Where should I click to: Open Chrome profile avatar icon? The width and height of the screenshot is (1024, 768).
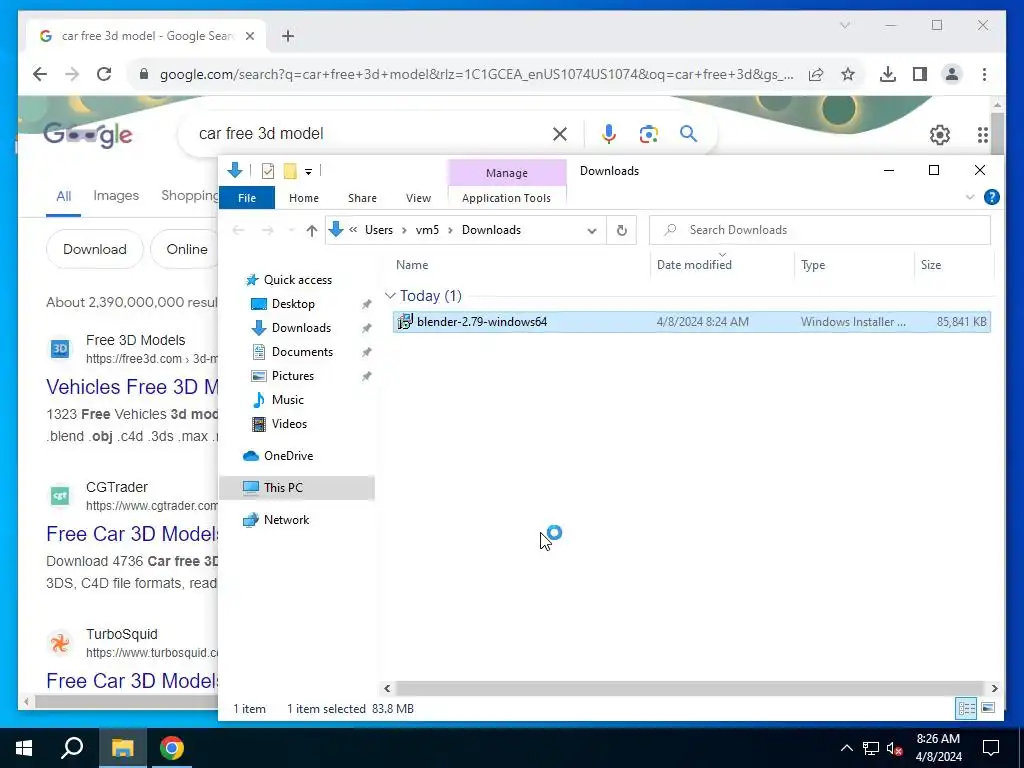952,74
